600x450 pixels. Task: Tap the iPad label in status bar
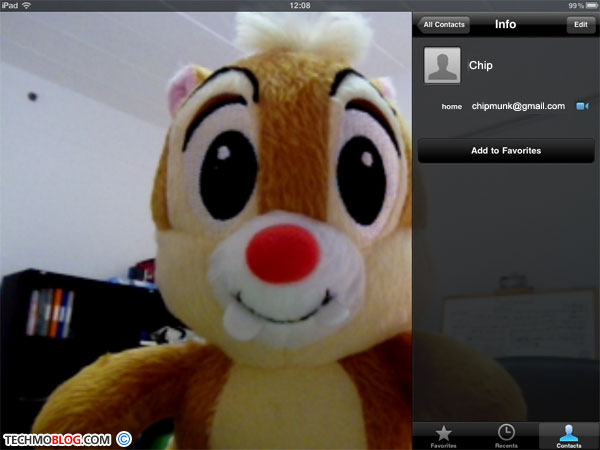(x=10, y=5)
